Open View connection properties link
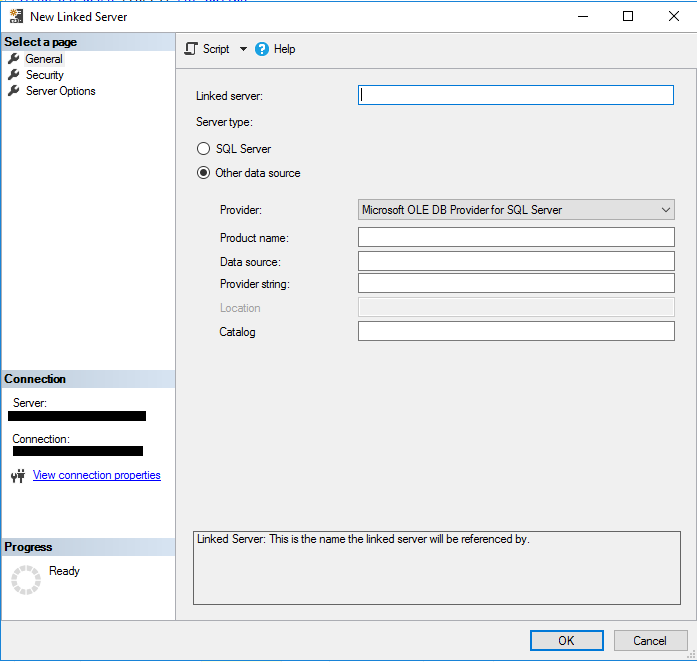The height and width of the screenshot is (662, 697). 96,475
